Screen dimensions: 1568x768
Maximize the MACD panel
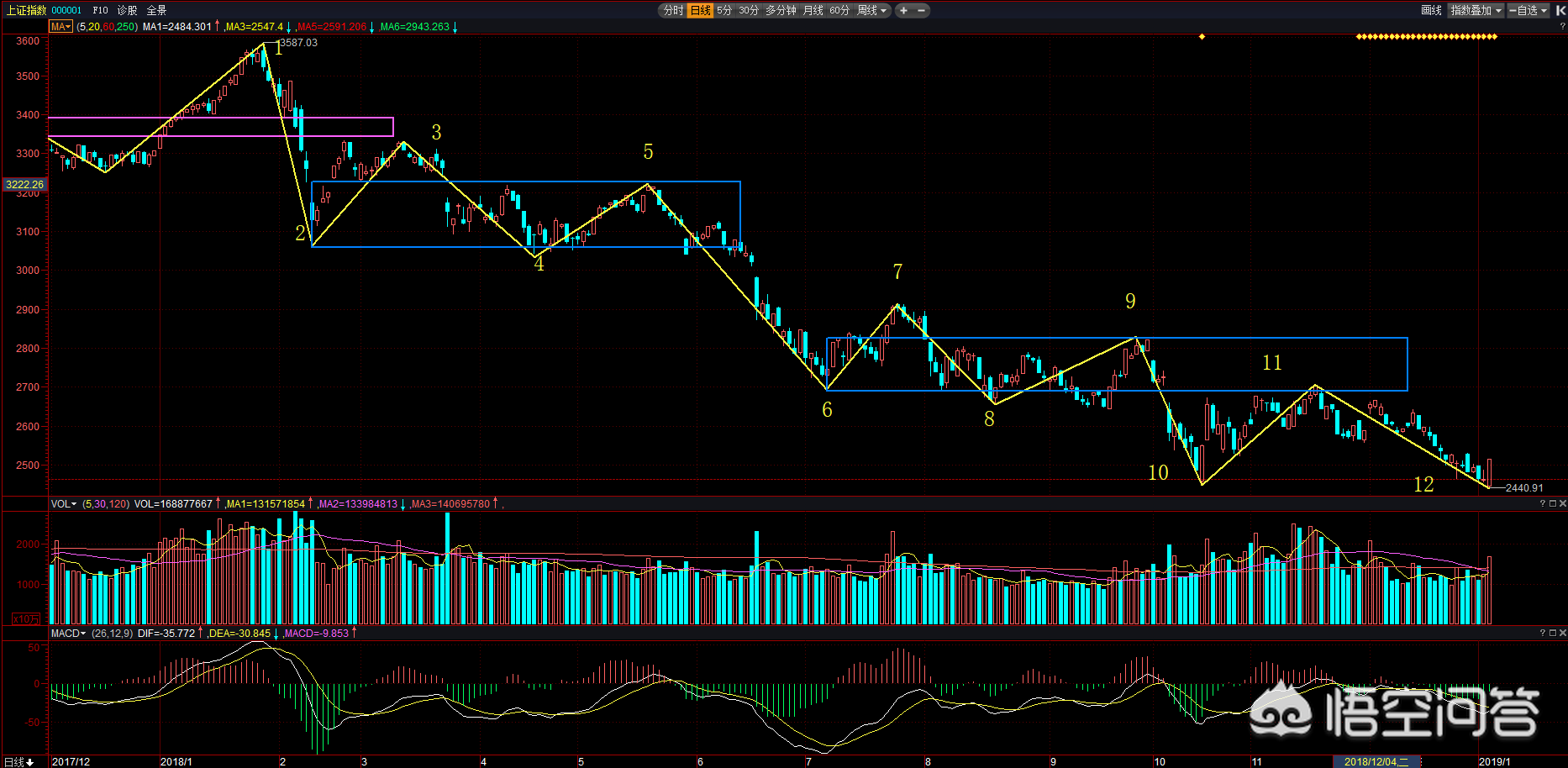click(1553, 633)
